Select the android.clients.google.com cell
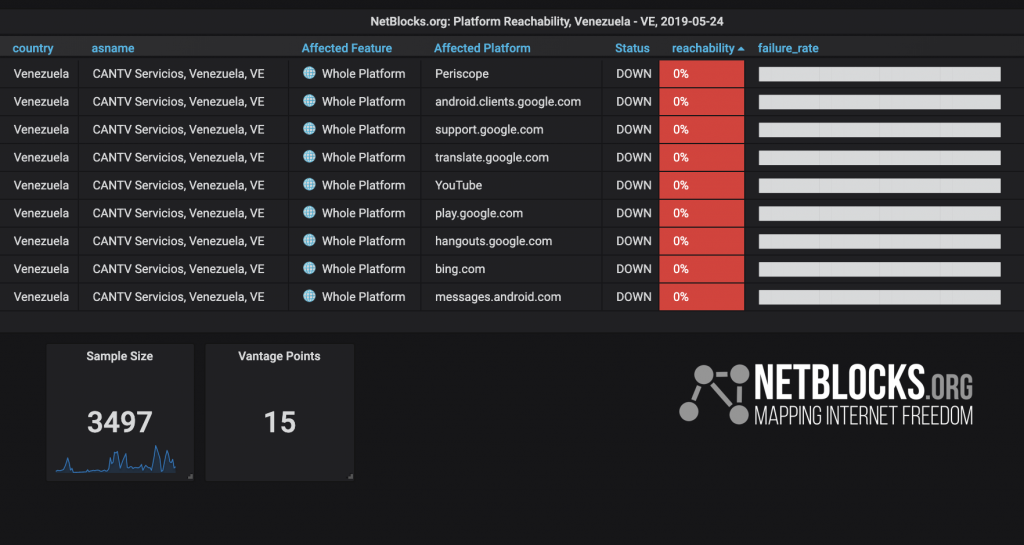 [507, 102]
